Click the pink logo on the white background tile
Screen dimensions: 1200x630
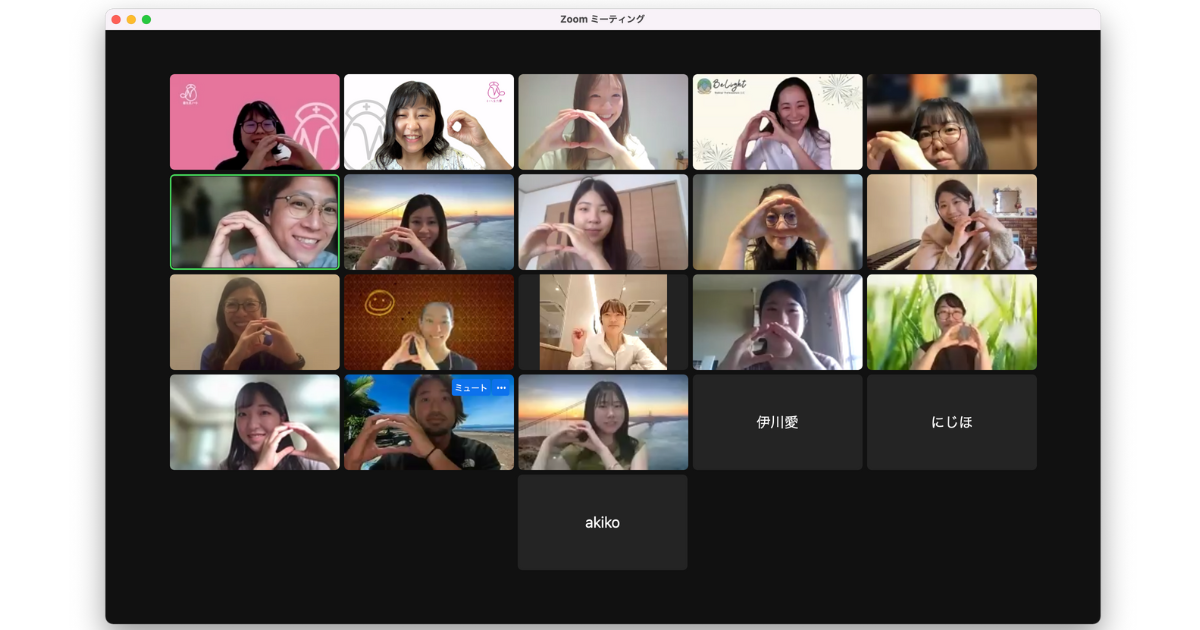tap(494, 92)
